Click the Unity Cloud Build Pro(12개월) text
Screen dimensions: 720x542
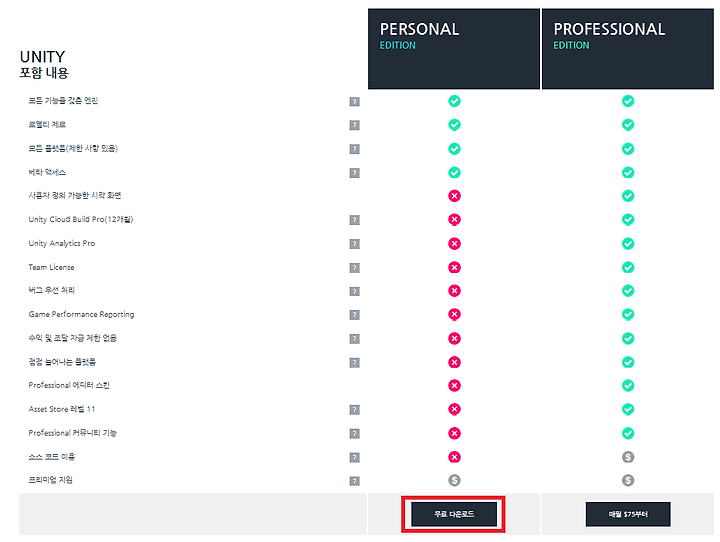point(81,219)
